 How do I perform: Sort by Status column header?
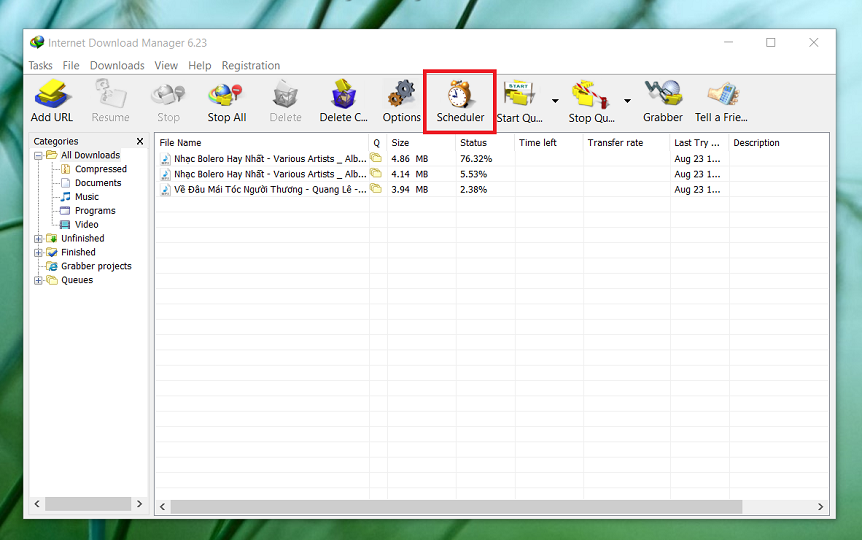(485, 142)
